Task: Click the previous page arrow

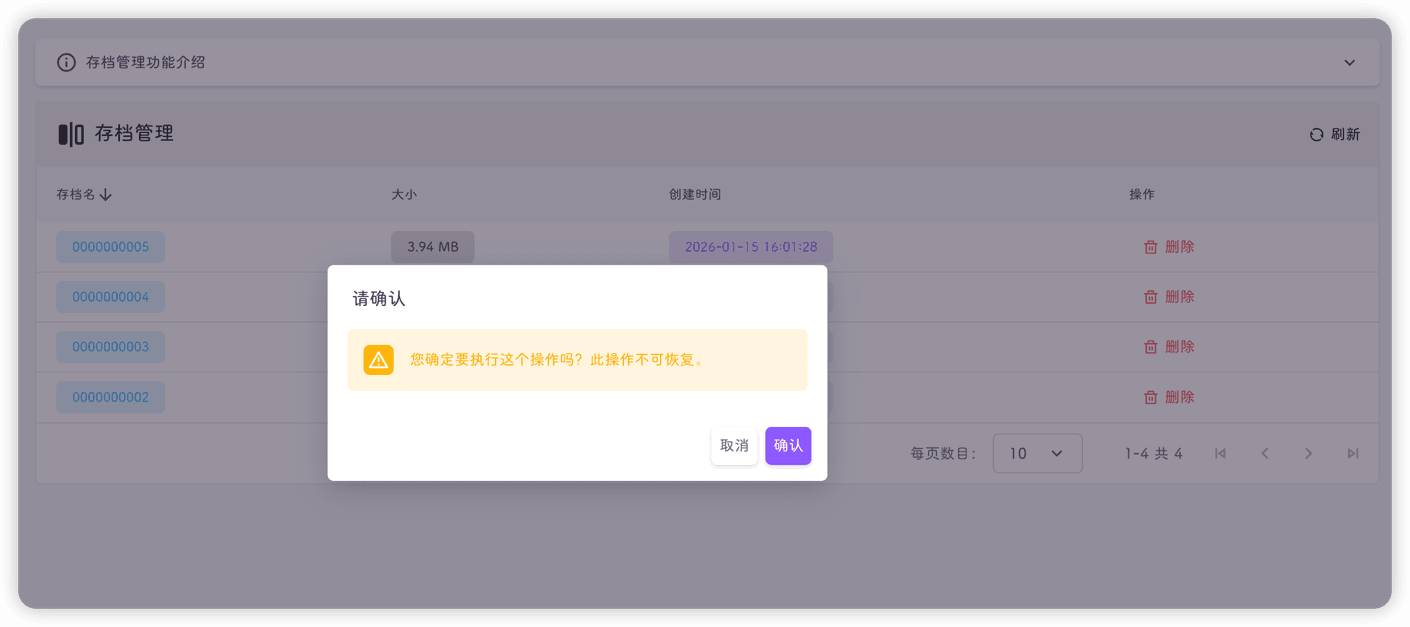Action: pyautogui.click(x=1264, y=453)
